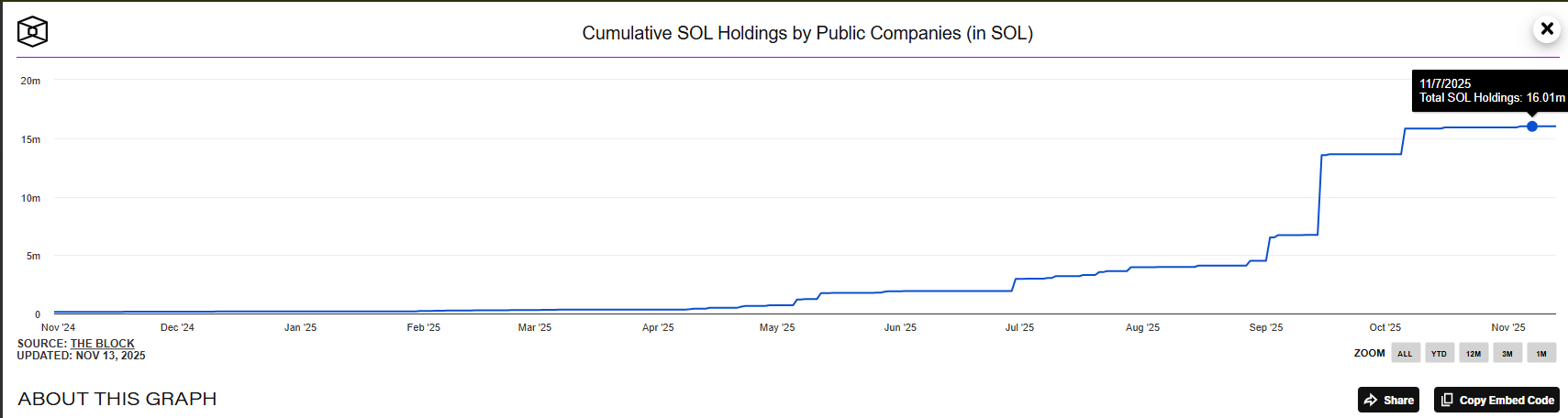Click the share arrow icon

click(1371, 400)
